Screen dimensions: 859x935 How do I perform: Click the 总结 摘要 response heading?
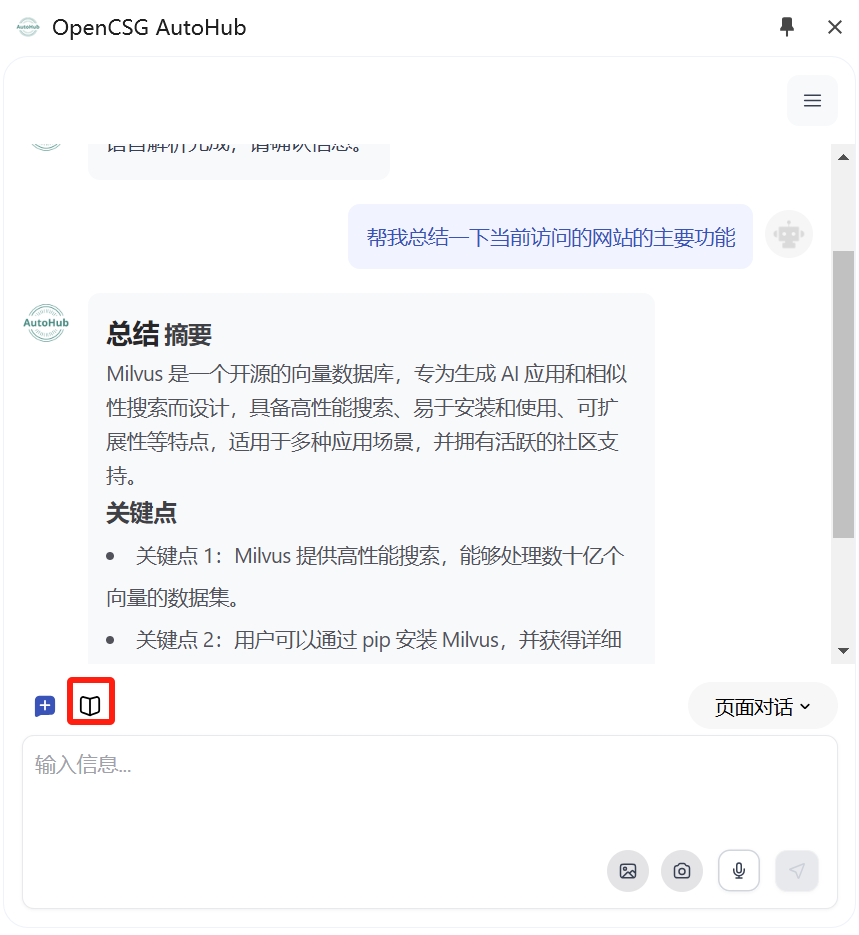pos(159,334)
